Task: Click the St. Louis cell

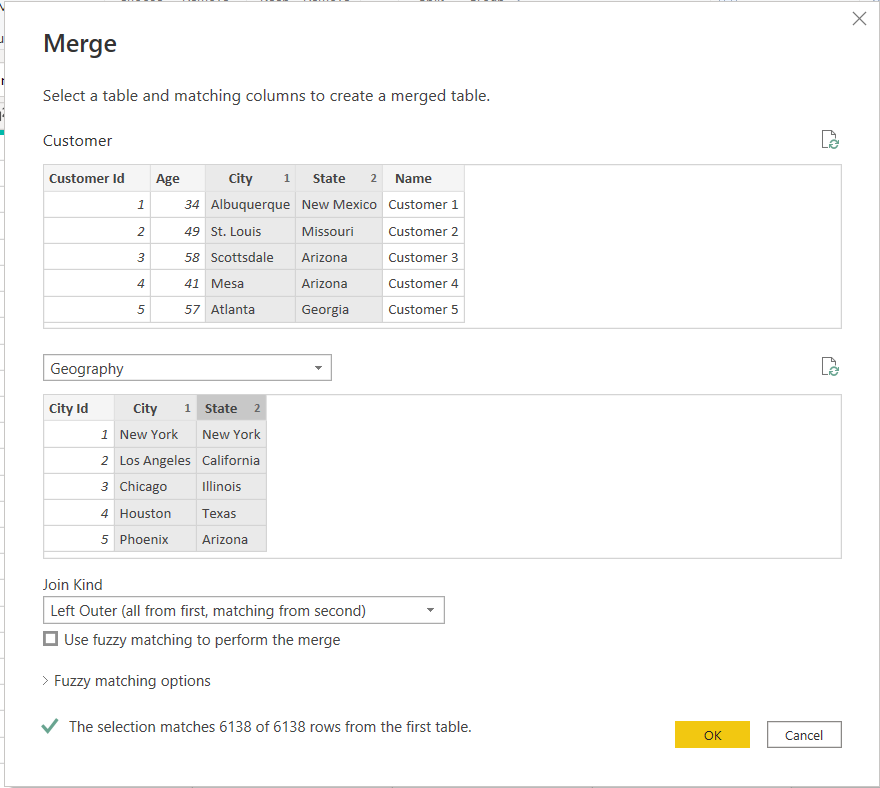Action: 250,231
